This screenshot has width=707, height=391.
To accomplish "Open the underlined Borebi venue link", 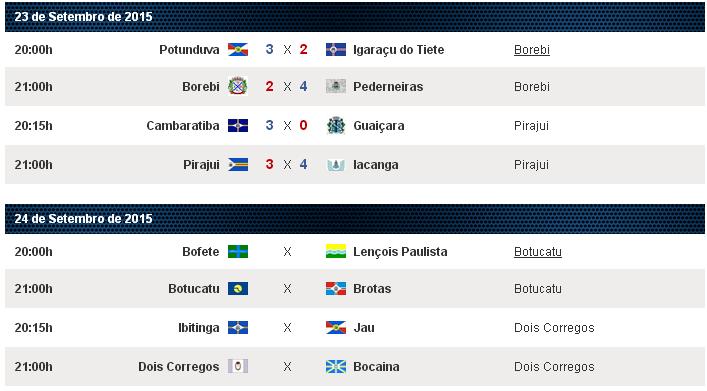I will point(532,50).
